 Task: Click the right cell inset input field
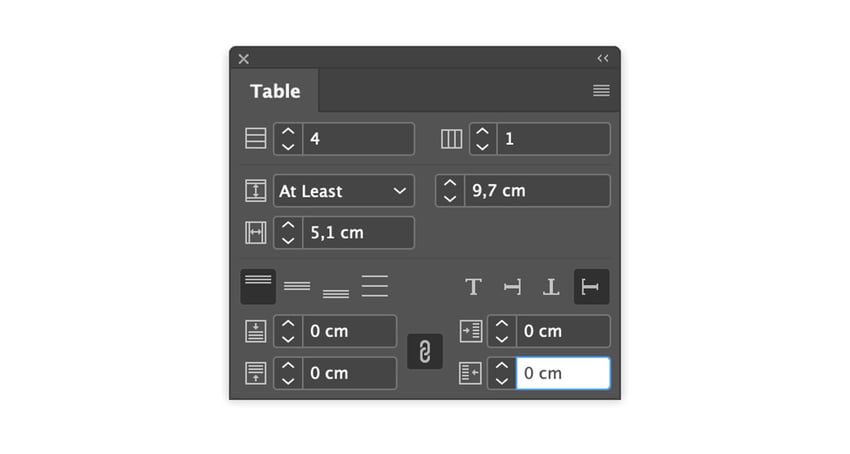tap(562, 373)
